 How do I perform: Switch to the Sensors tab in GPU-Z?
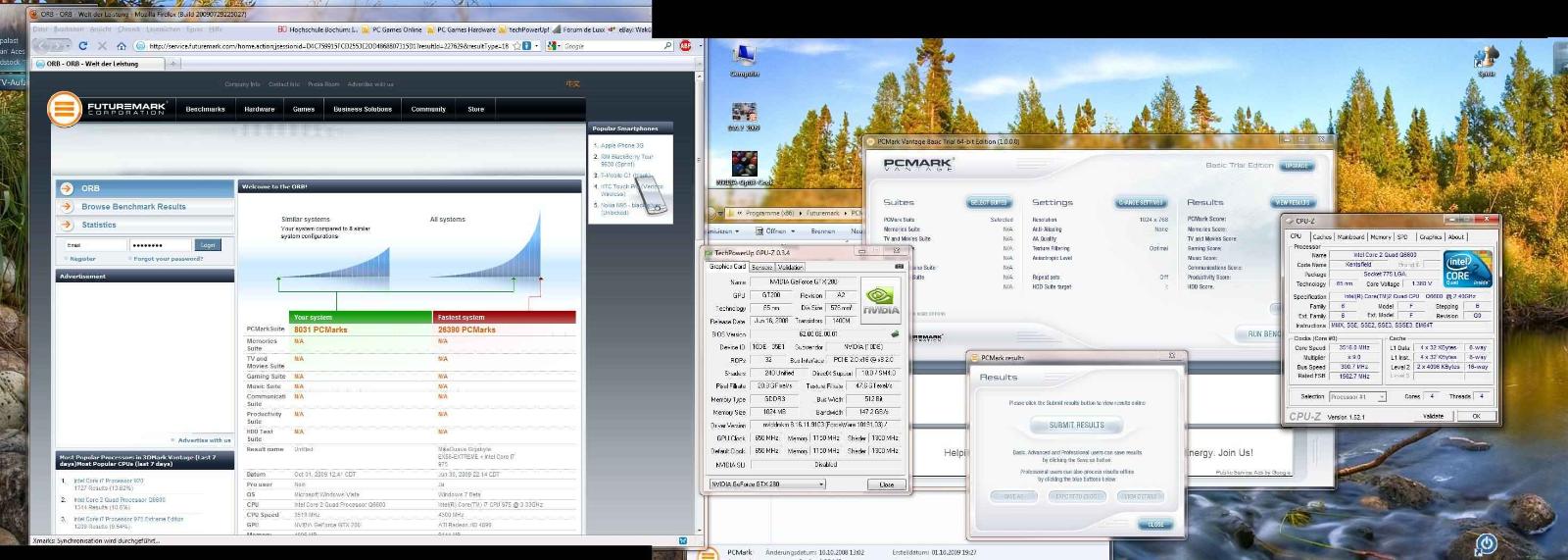(x=761, y=267)
